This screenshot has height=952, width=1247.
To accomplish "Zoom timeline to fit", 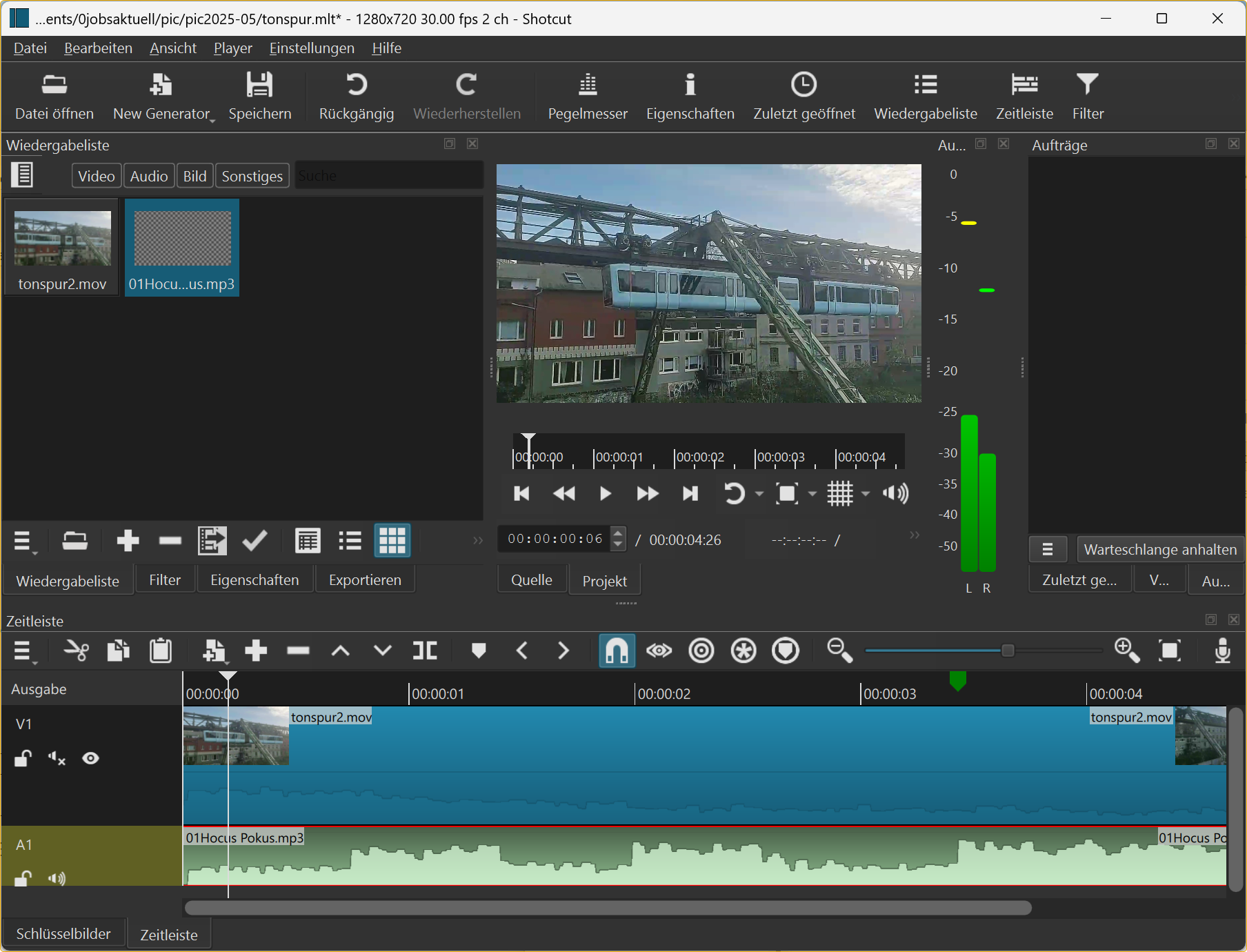I will [1170, 651].
